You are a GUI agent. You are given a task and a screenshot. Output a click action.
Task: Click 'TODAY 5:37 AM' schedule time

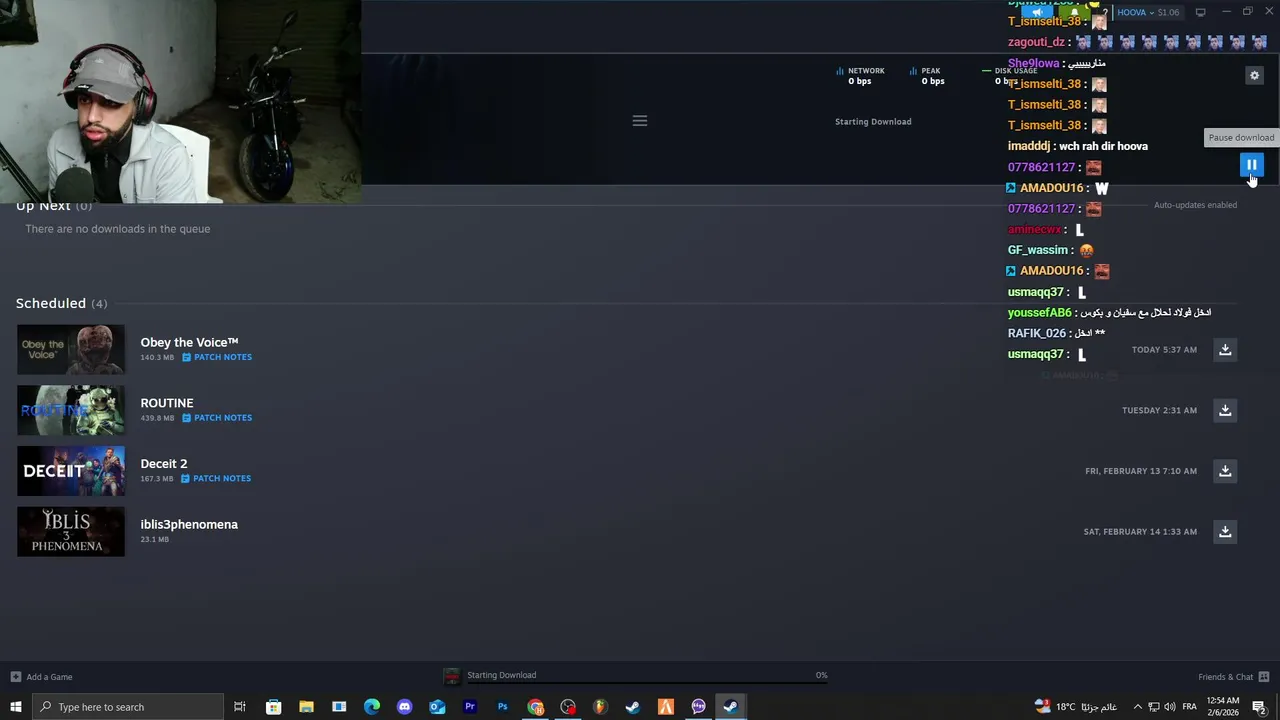[1164, 350]
